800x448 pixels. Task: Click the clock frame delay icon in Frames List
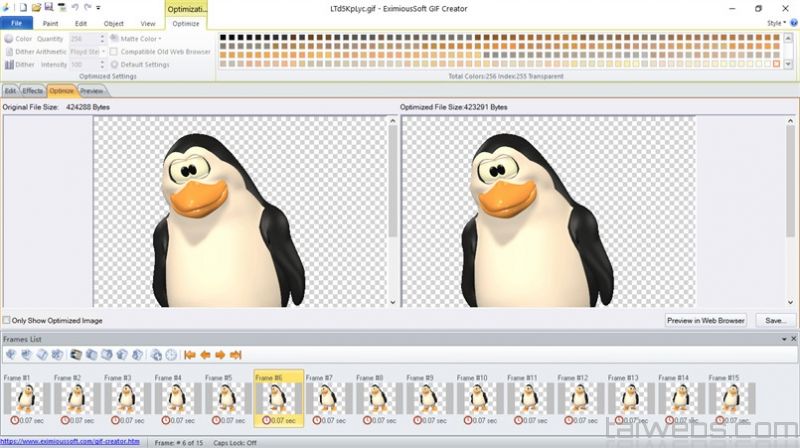click(171, 354)
